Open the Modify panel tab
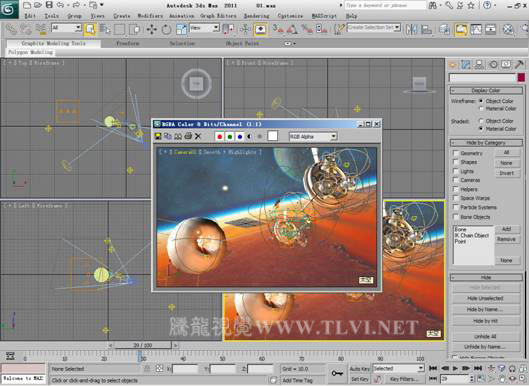Screen dimensions: 529x386 click(x=466, y=64)
